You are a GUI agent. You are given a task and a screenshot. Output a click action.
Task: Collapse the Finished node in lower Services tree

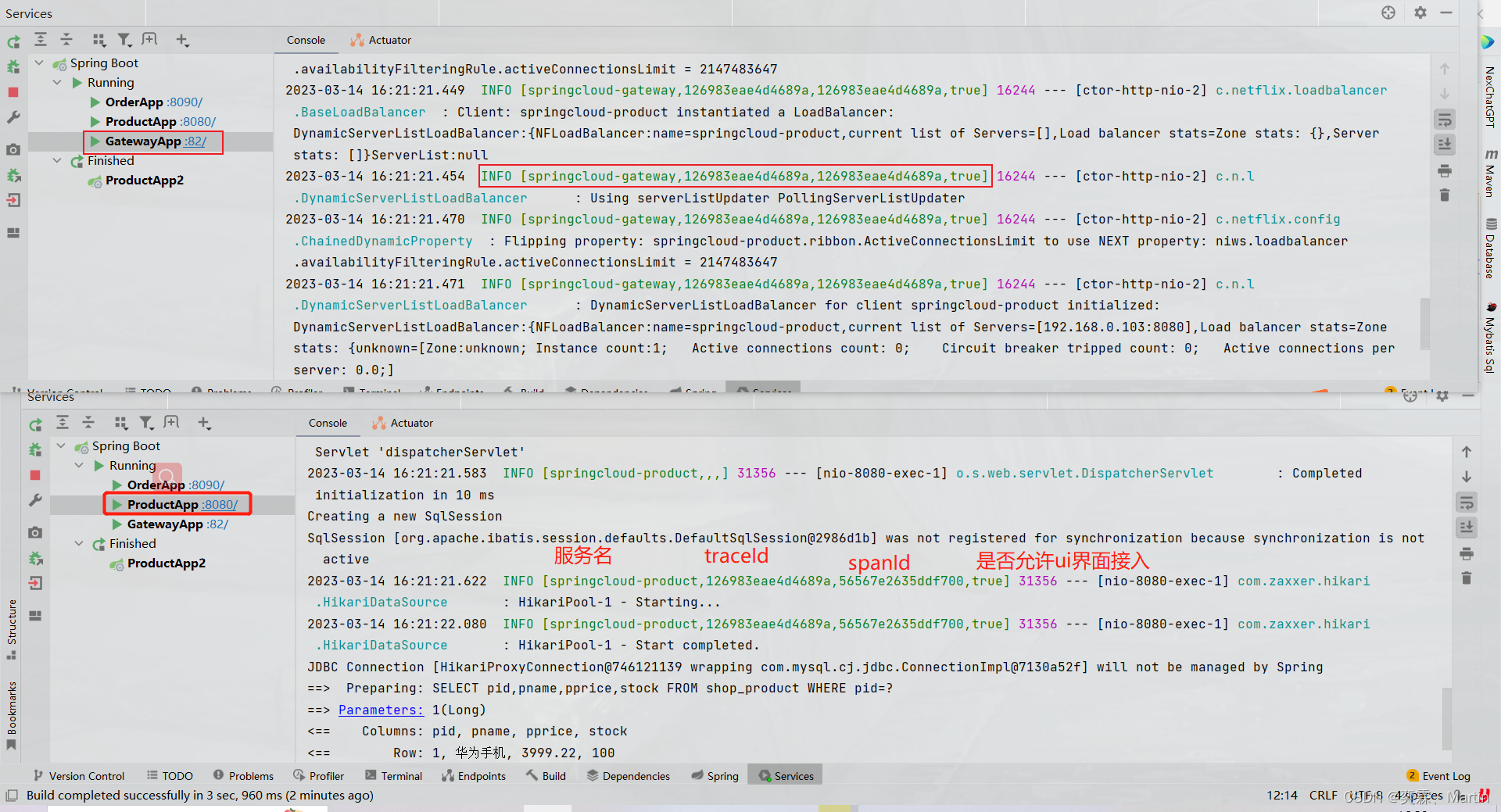[79, 543]
